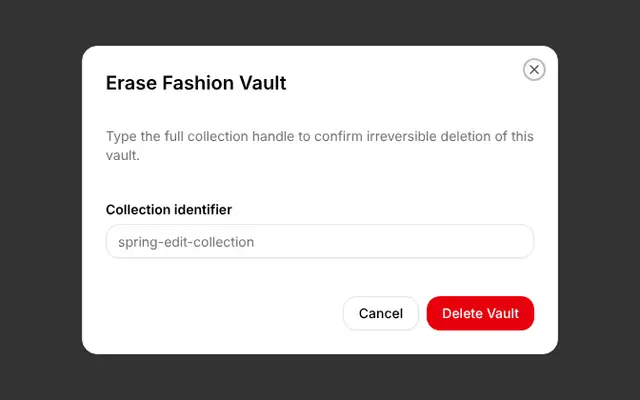
Task: Exit dialog through the top-right close icon
Action: (534, 70)
